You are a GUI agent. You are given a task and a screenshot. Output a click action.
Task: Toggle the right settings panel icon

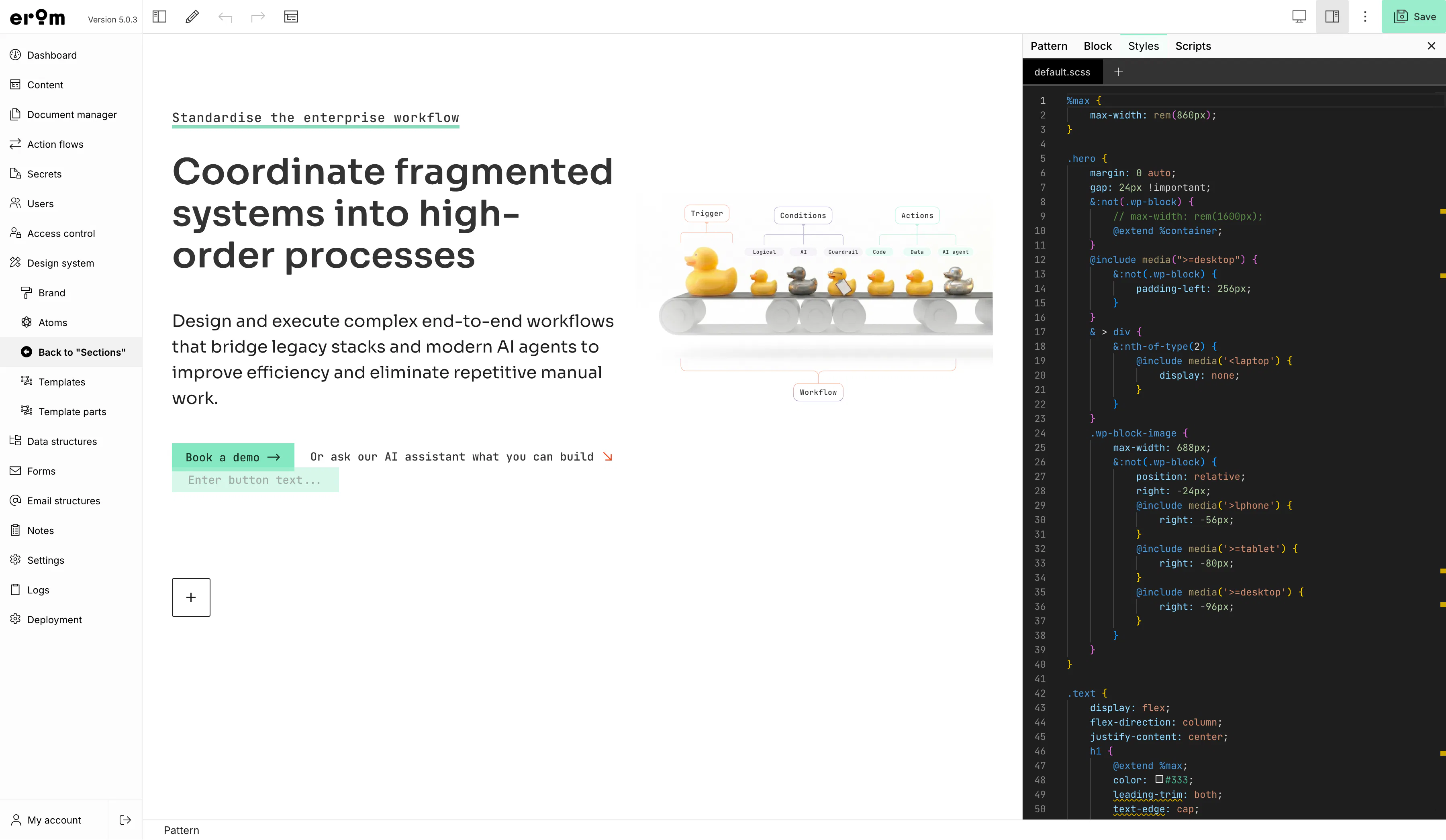click(1332, 16)
